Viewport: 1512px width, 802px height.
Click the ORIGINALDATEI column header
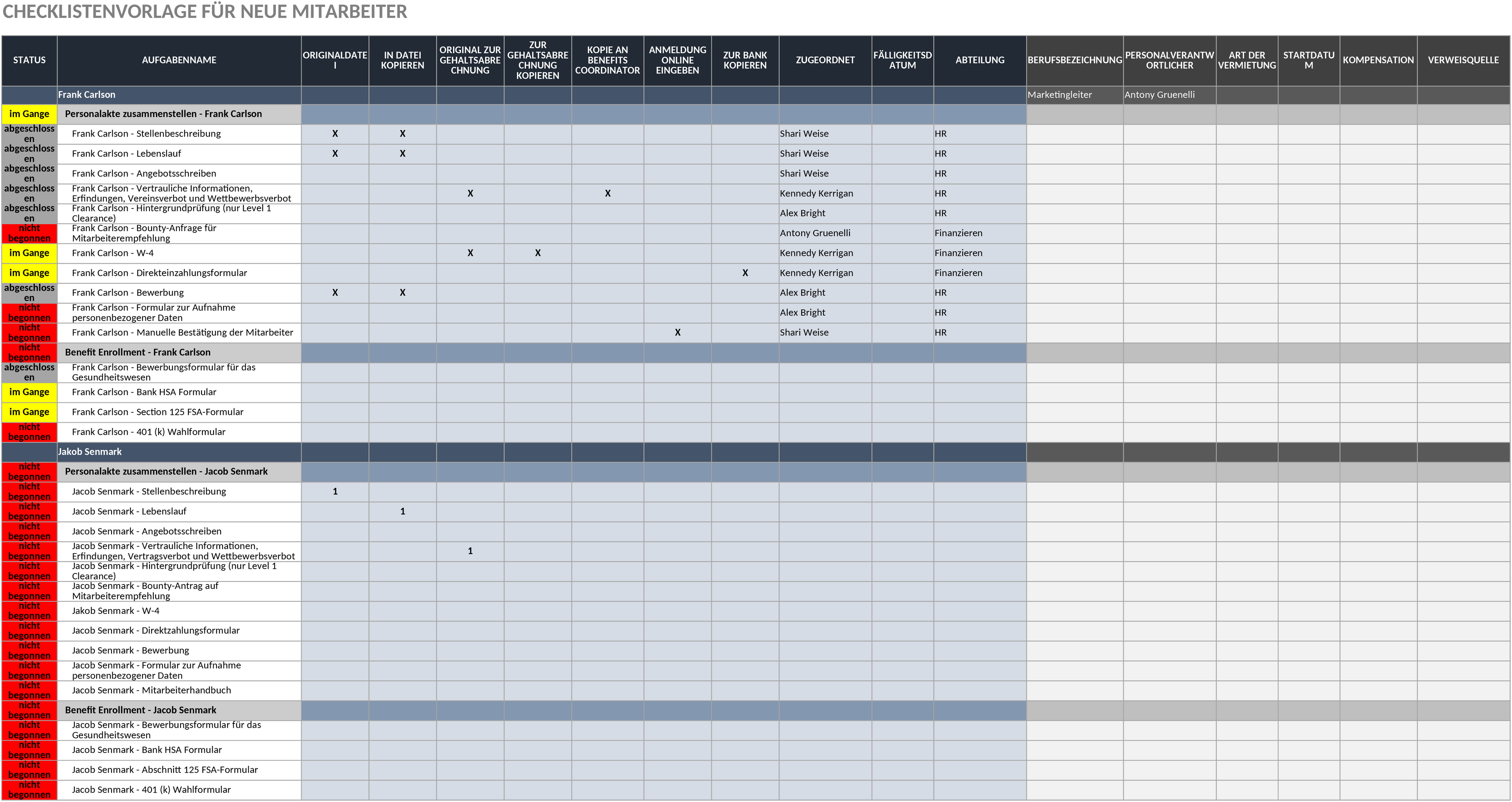point(335,60)
